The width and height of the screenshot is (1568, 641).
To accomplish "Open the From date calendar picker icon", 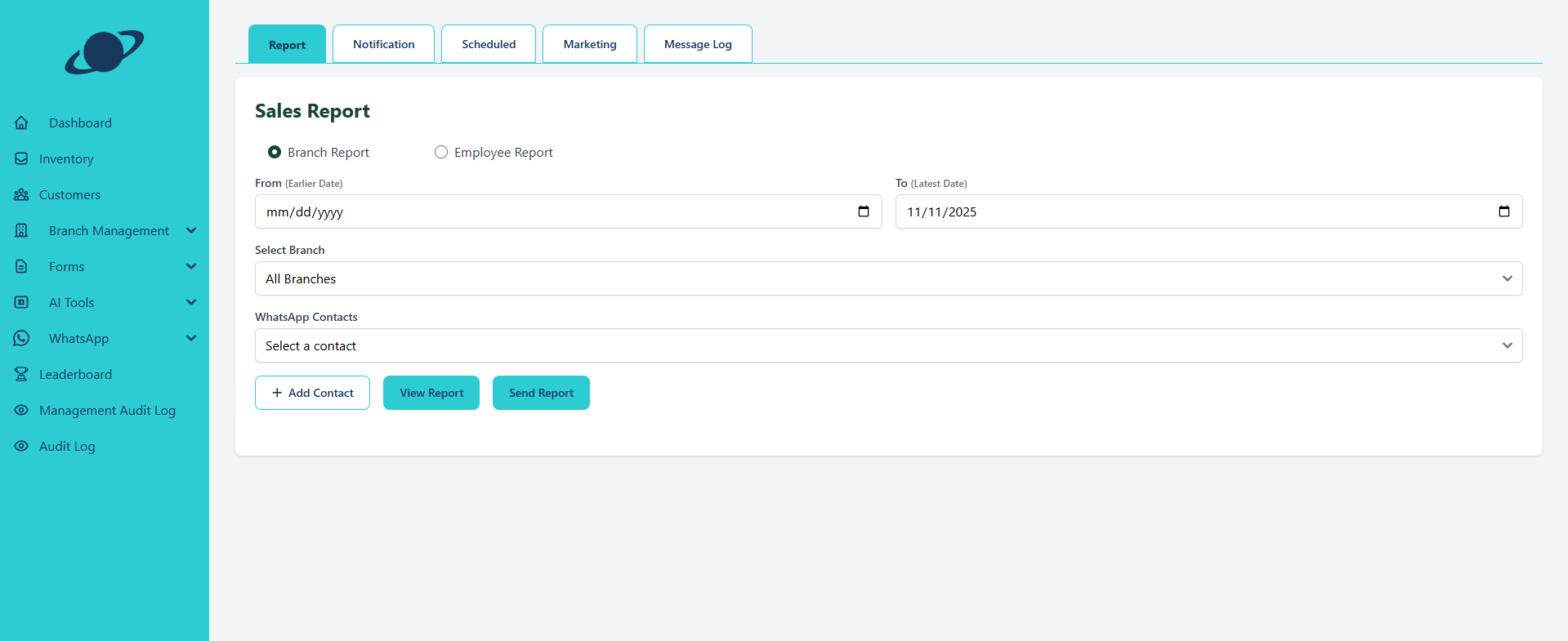I will tap(863, 211).
